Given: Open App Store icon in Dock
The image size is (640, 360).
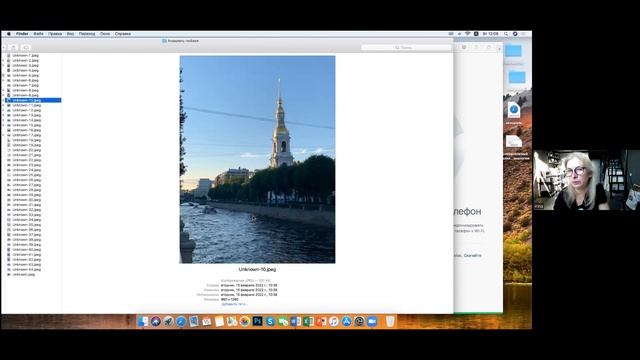Looking at the screenshot, I should (x=346, y=322).
